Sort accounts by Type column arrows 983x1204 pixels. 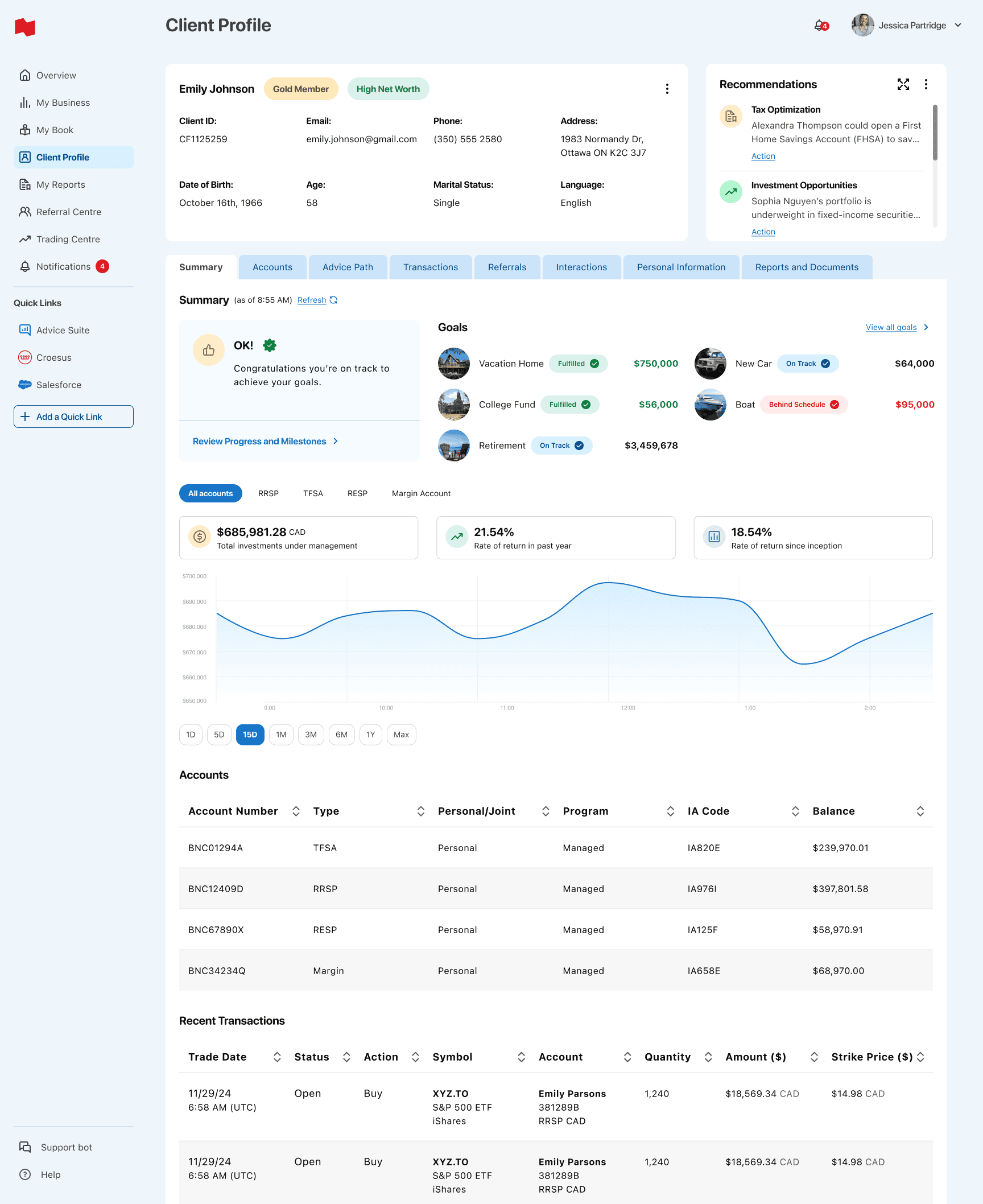point(420,811)
